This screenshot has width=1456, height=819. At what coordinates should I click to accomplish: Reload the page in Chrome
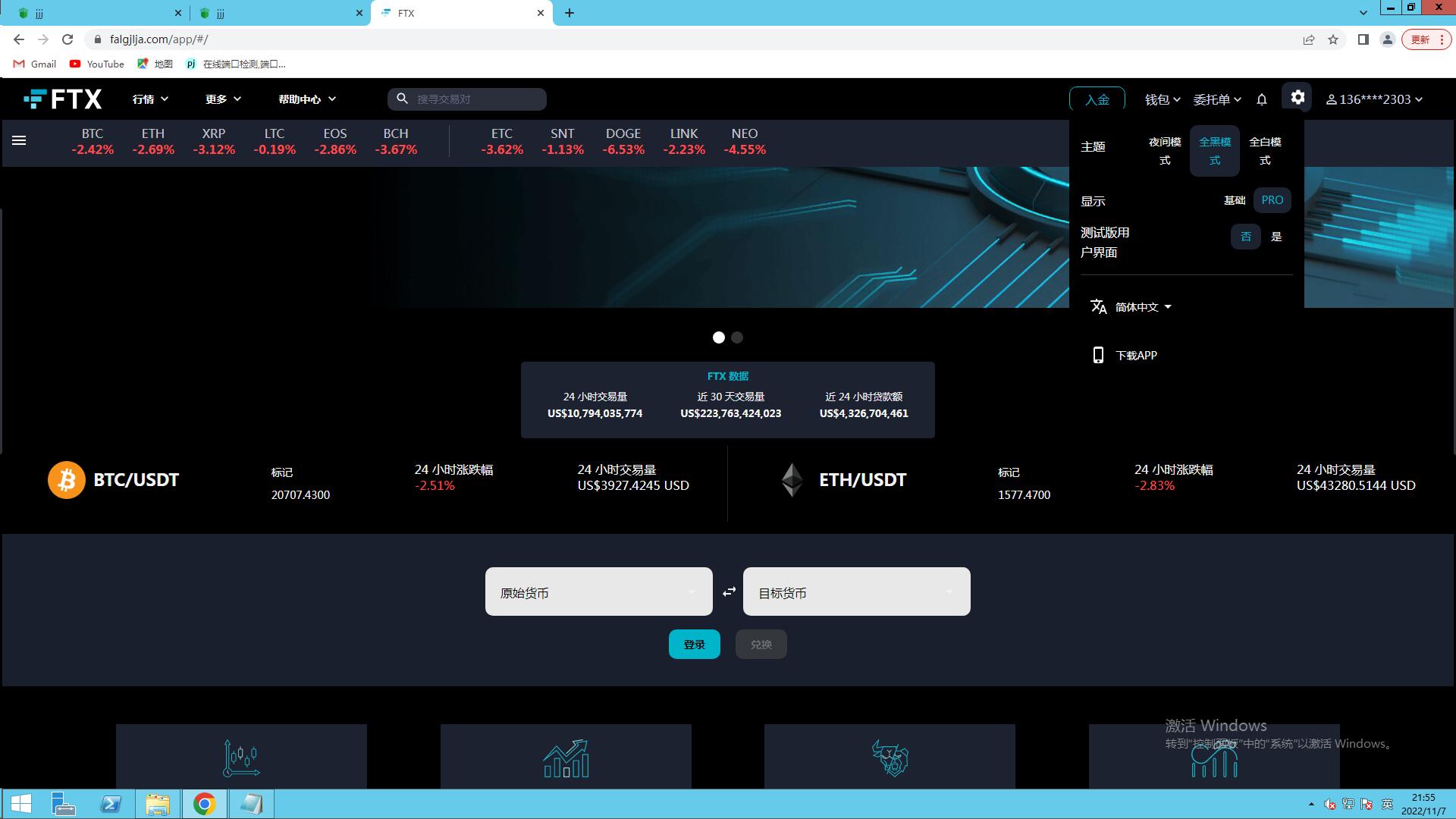tap(67, 39)
